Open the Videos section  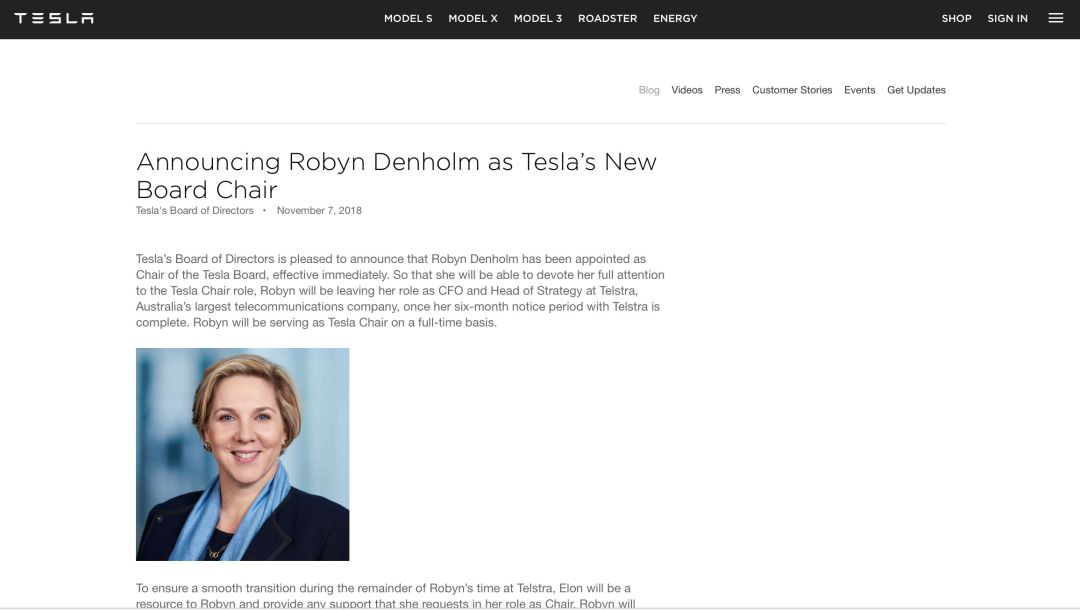pos(687,90)
